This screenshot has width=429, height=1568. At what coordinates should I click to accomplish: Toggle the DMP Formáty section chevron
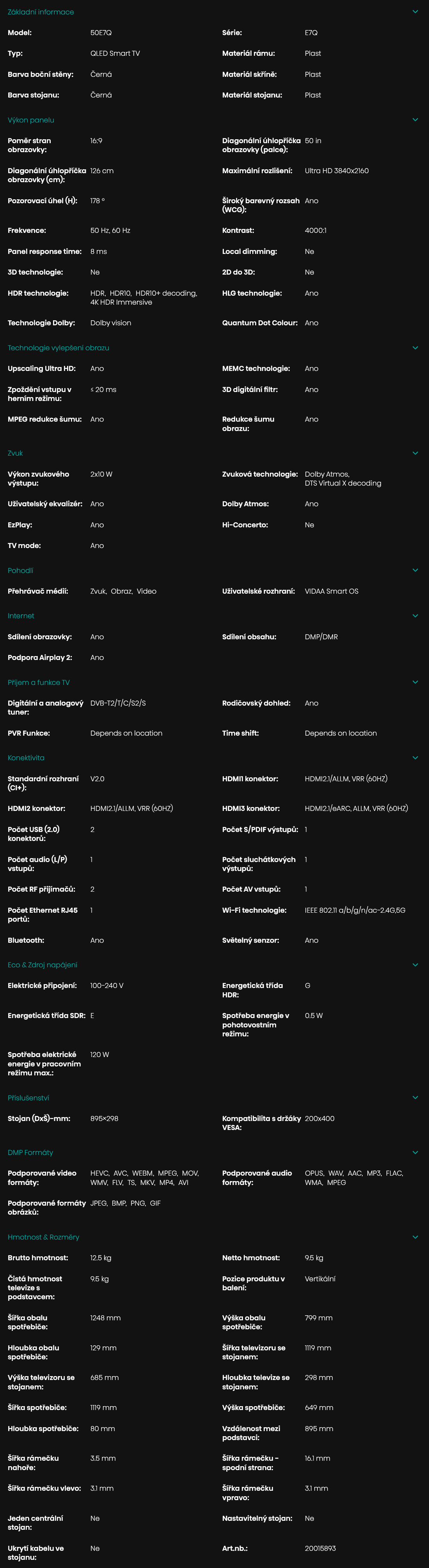coord(415,1152)
